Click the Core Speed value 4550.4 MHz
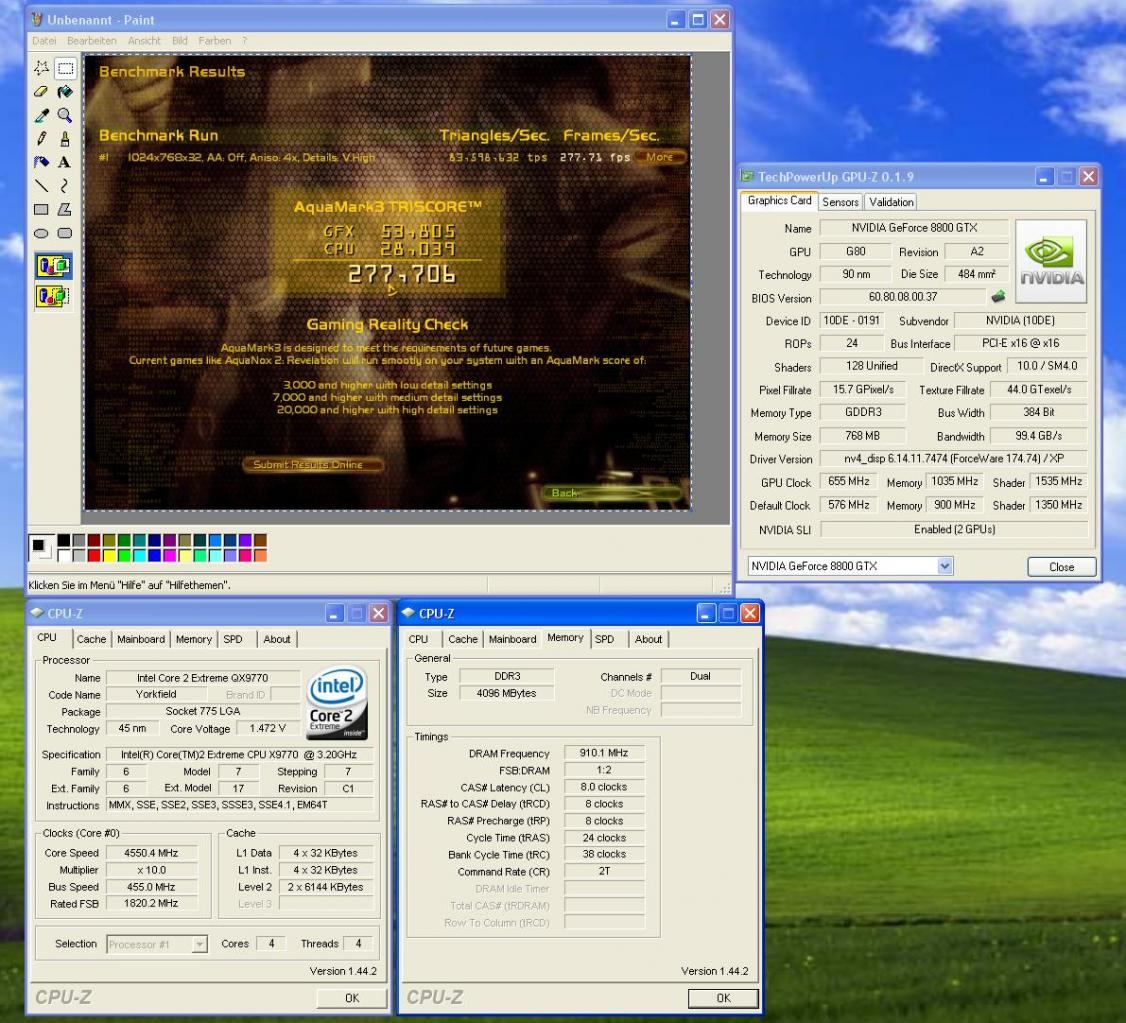 151,853
